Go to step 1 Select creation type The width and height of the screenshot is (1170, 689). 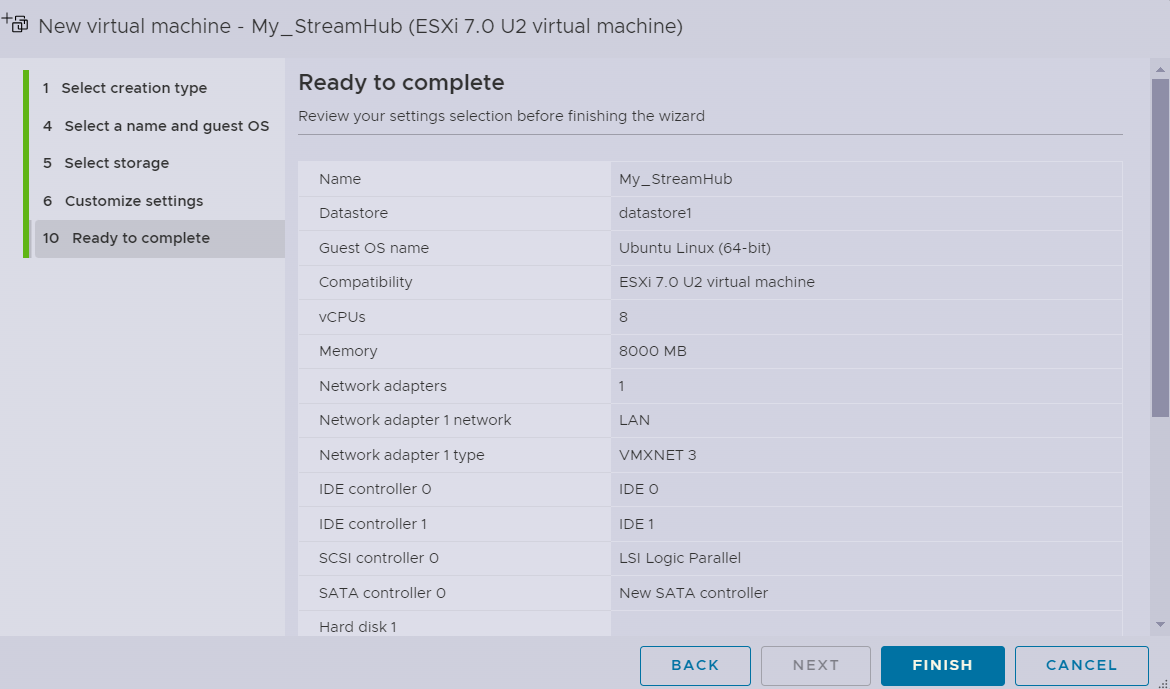(134, 88)
